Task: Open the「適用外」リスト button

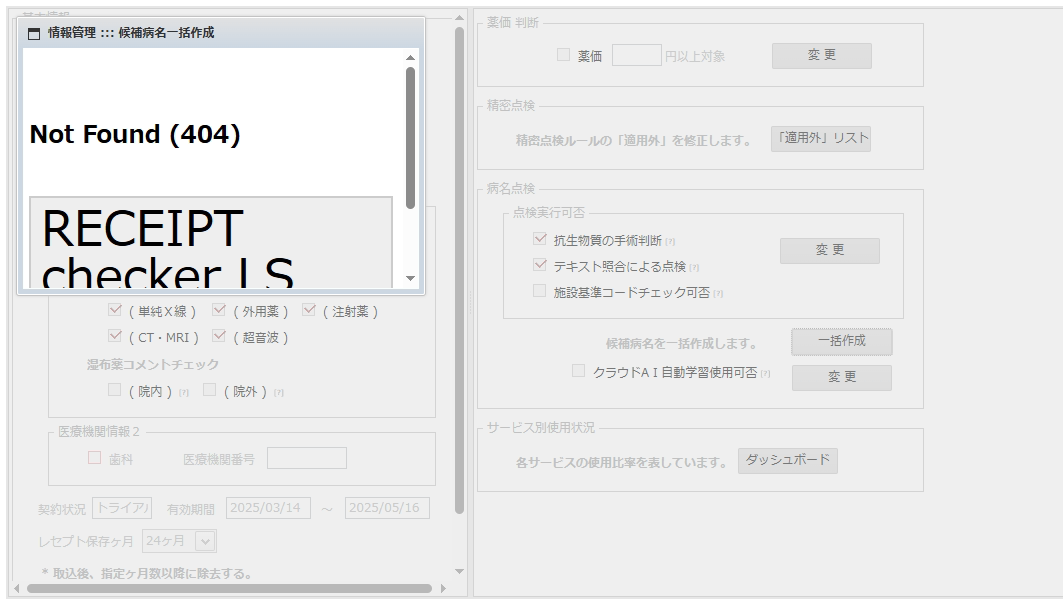Action: (821, 138)
